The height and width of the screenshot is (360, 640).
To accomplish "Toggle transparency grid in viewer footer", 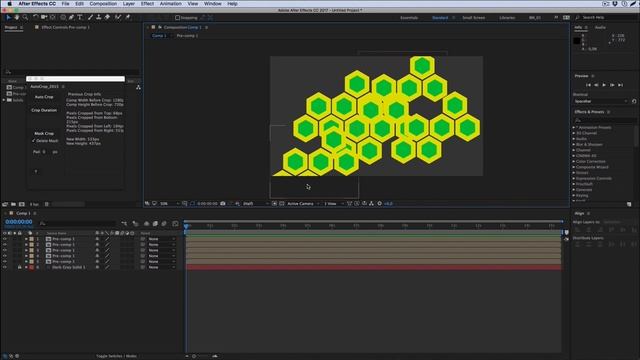I will (282, 203).
